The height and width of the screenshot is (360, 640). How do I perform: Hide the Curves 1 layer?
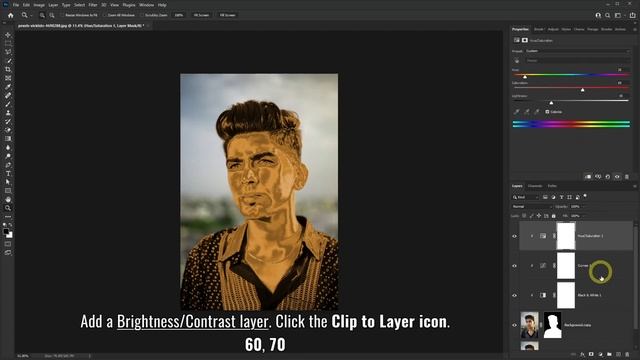514,266
